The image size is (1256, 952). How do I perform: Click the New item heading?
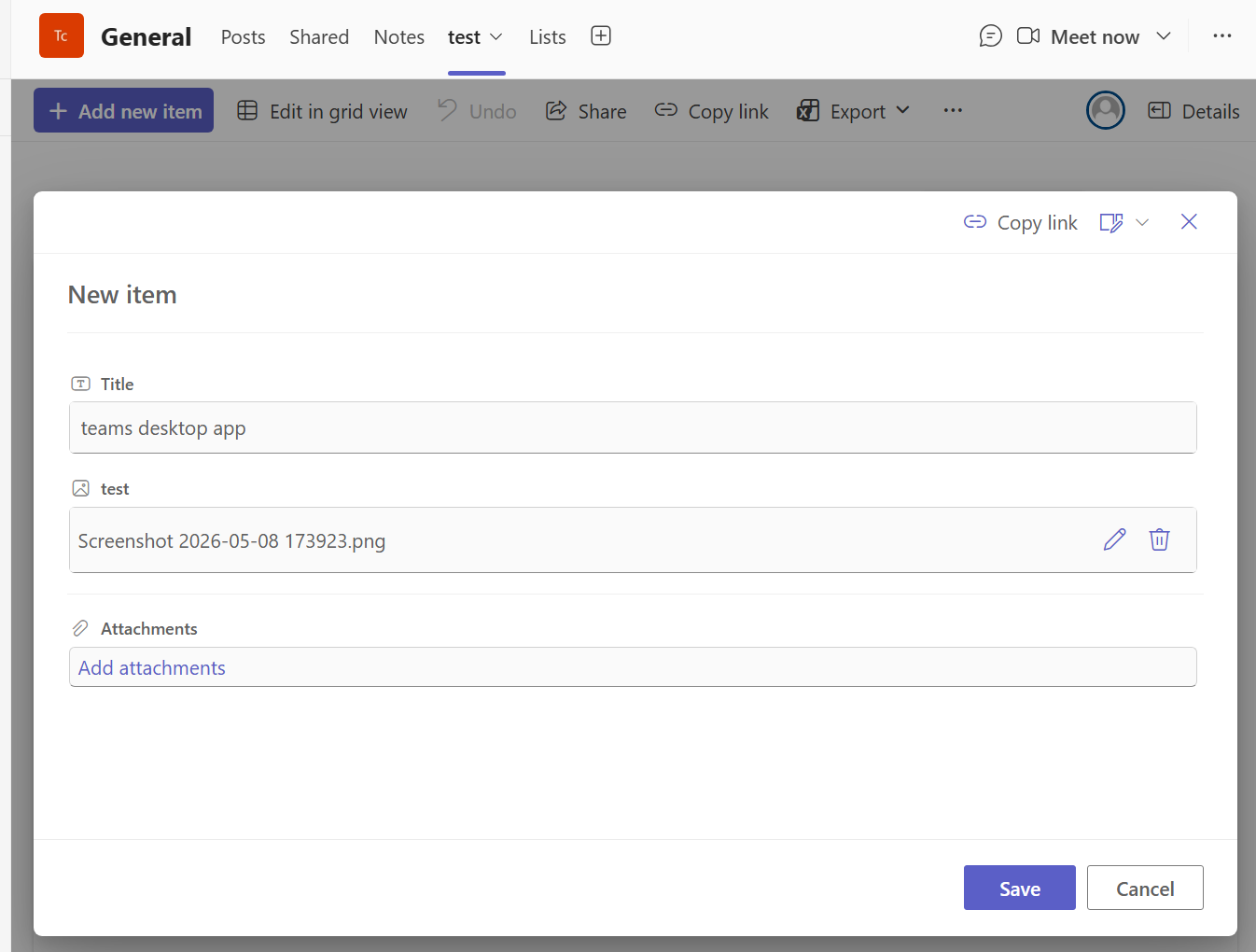pos(122,295)
